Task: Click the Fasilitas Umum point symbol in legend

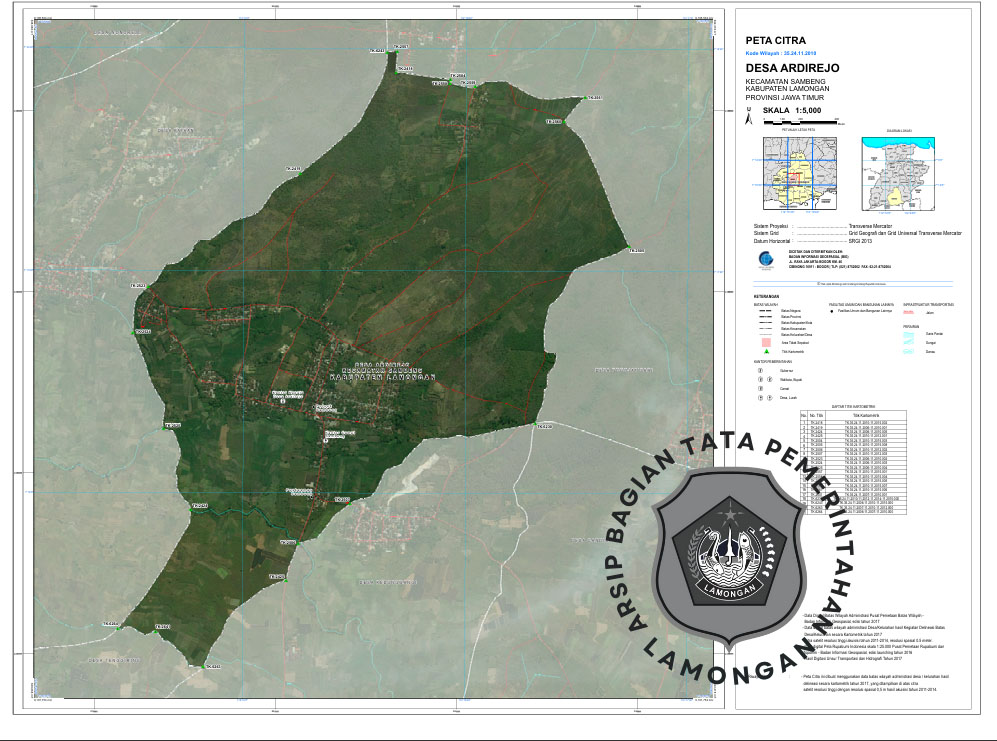Action: (x=832, y=313)
